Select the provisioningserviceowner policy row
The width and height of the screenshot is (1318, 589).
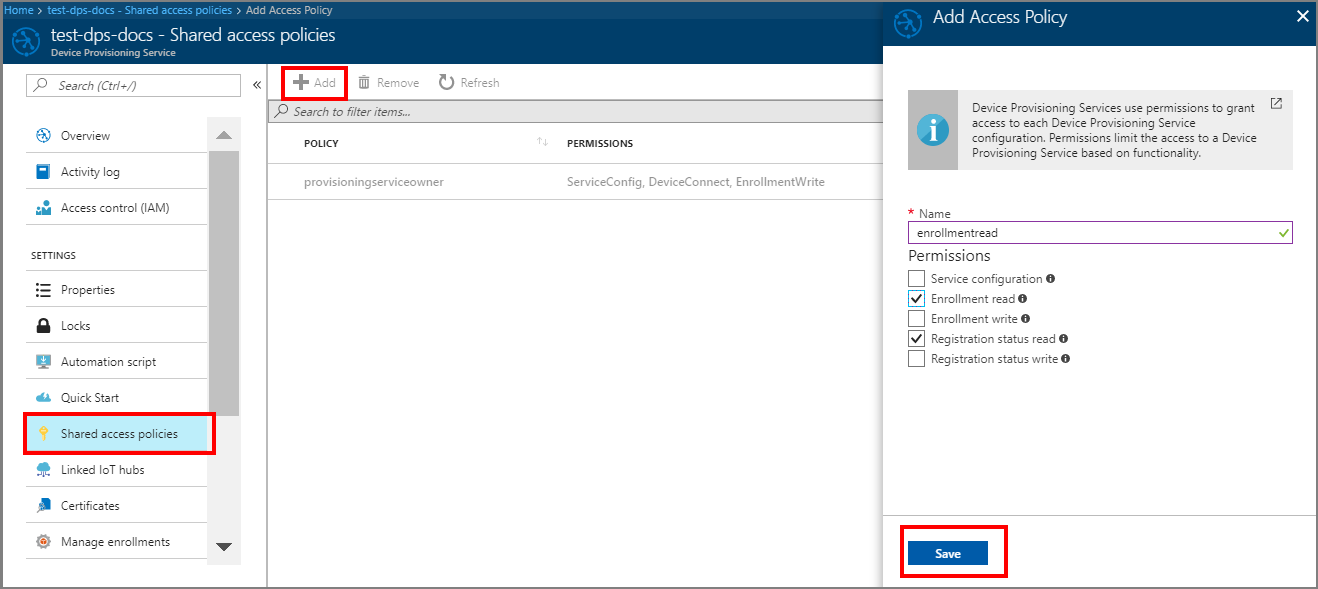(575, 182)
